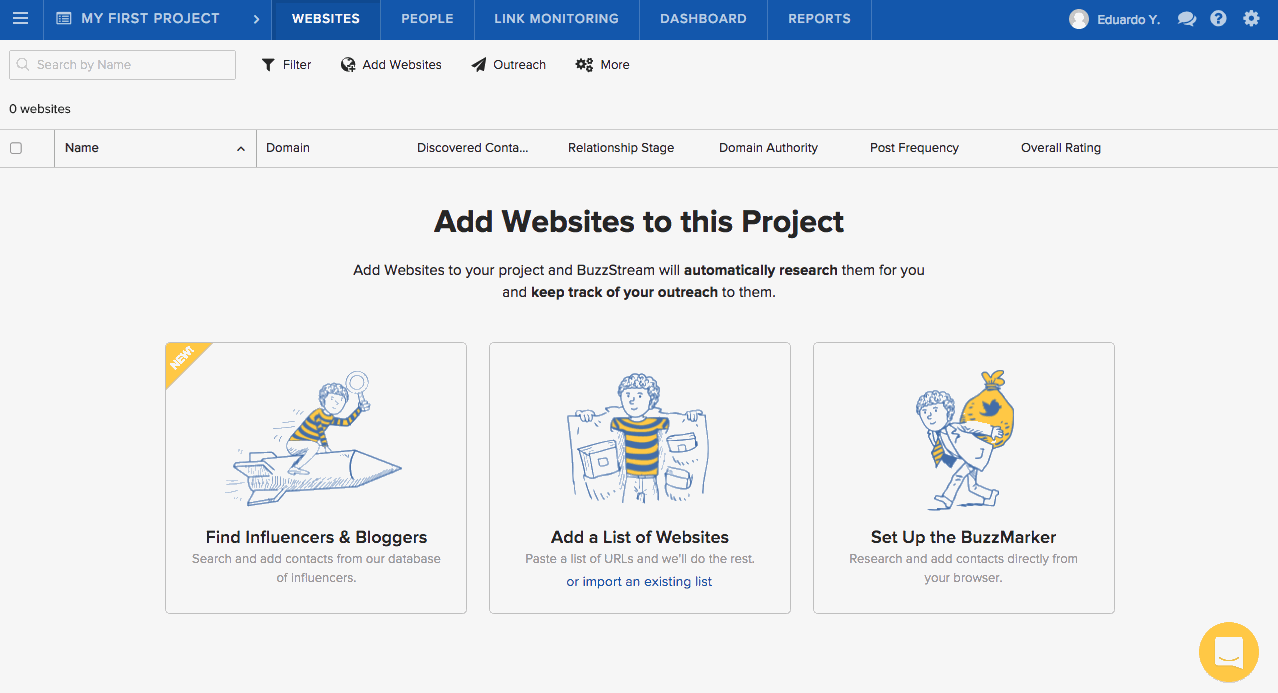Image resolution: width=1278 pixels, height=693 pixels.
Task: Open the yellow chat support widget
Action: pyautogui.click(x=1229, y=653)
